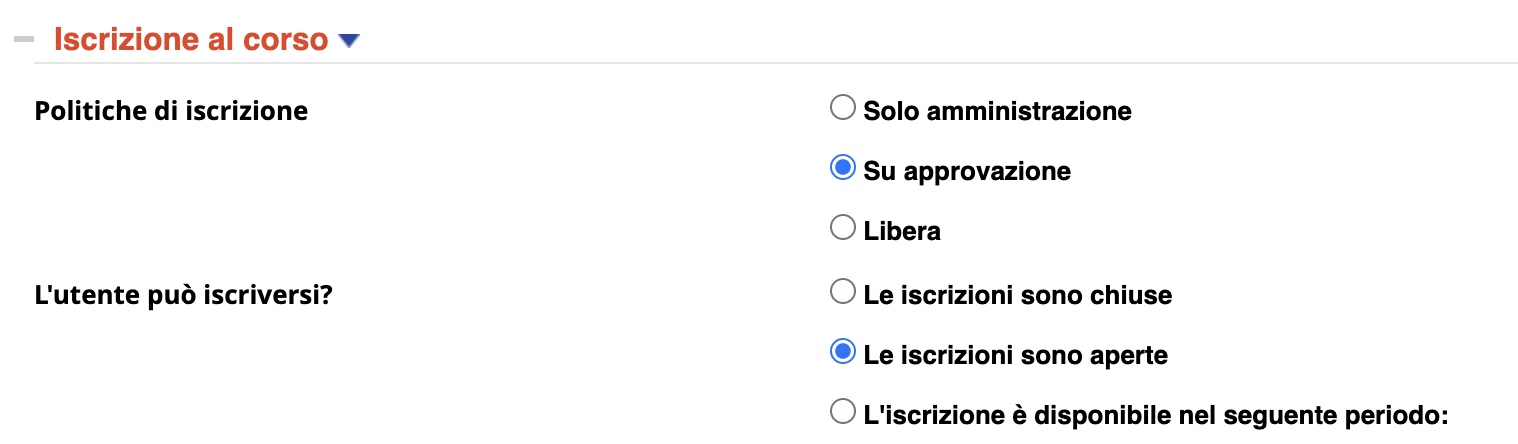Select the 'Solo amministrazione' radio button

click(843, 108)
